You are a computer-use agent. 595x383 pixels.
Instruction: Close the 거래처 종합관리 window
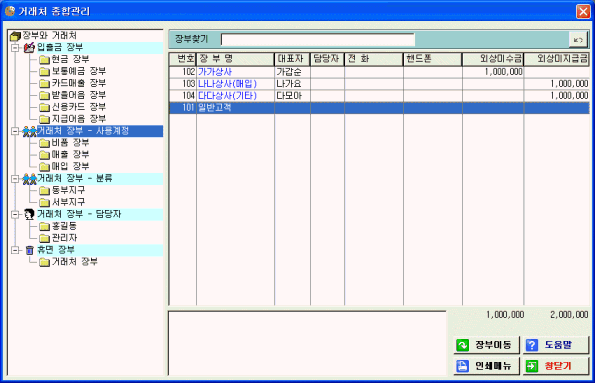583,11
